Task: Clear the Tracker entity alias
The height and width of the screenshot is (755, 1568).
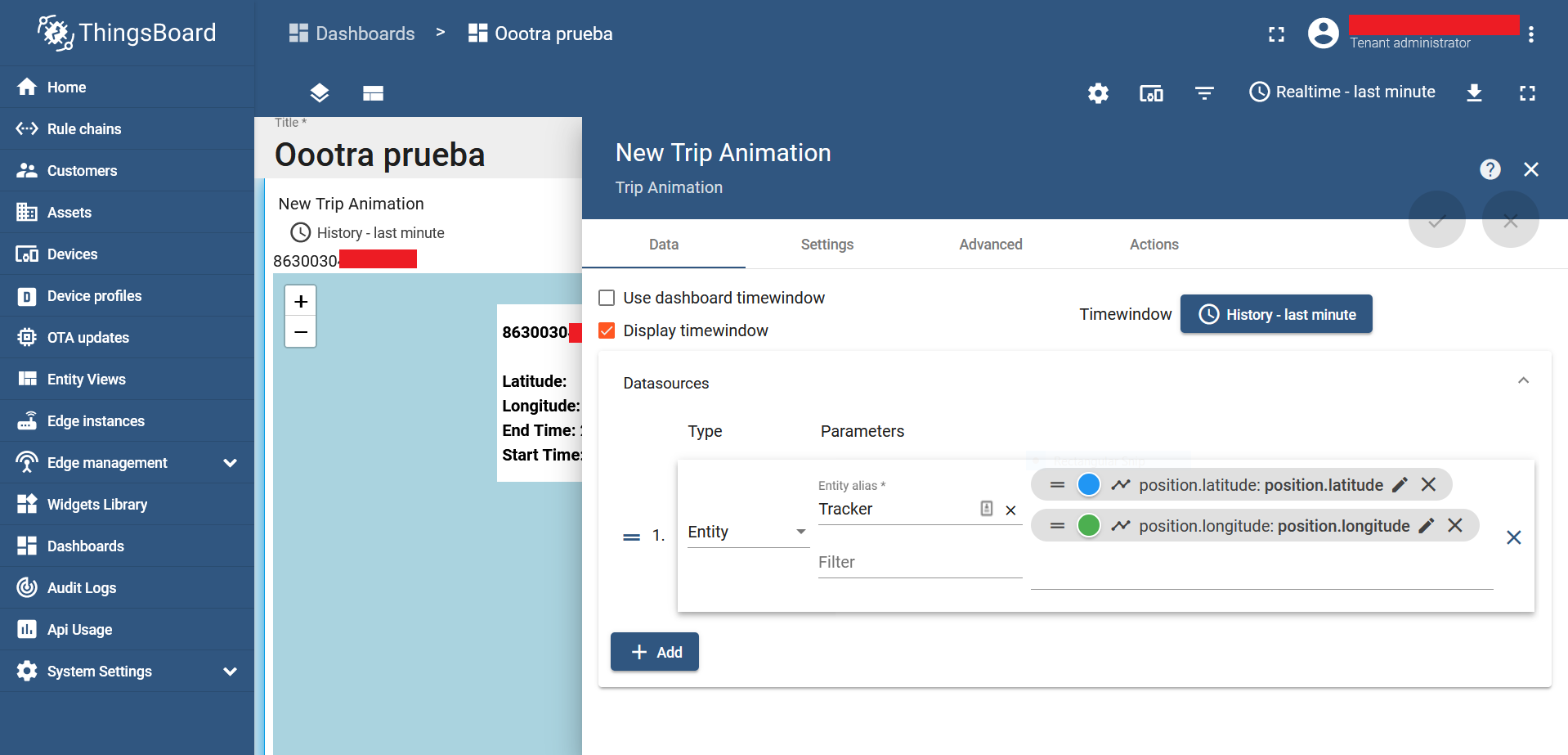Action: (1010, 510)
